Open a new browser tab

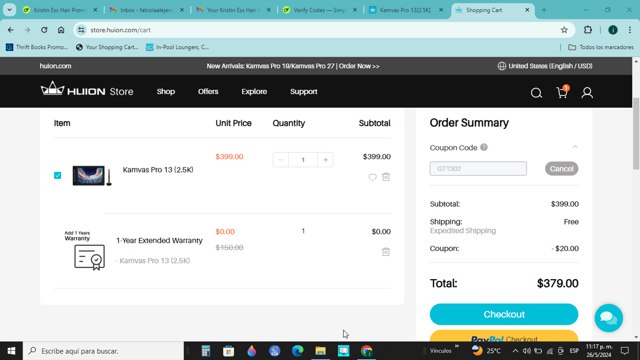pyautogui.click(x=544, y=10)
